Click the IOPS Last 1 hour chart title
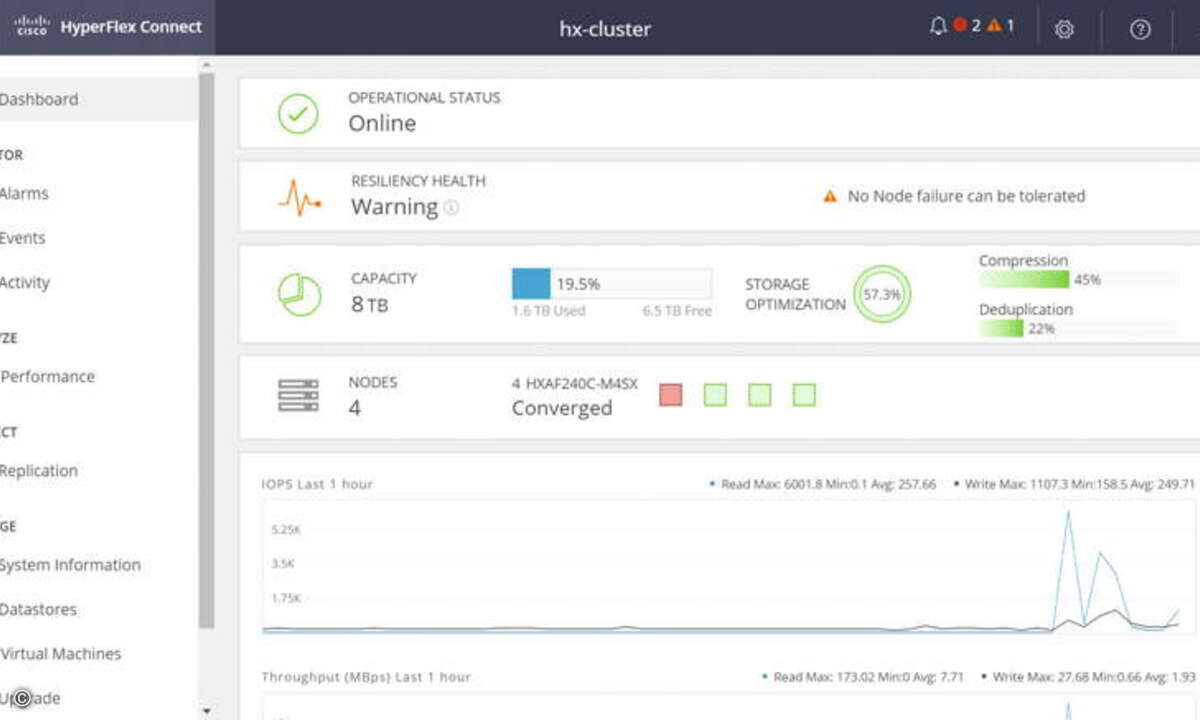This screenshot has width=1200, height=720. [x=317, y=484]
